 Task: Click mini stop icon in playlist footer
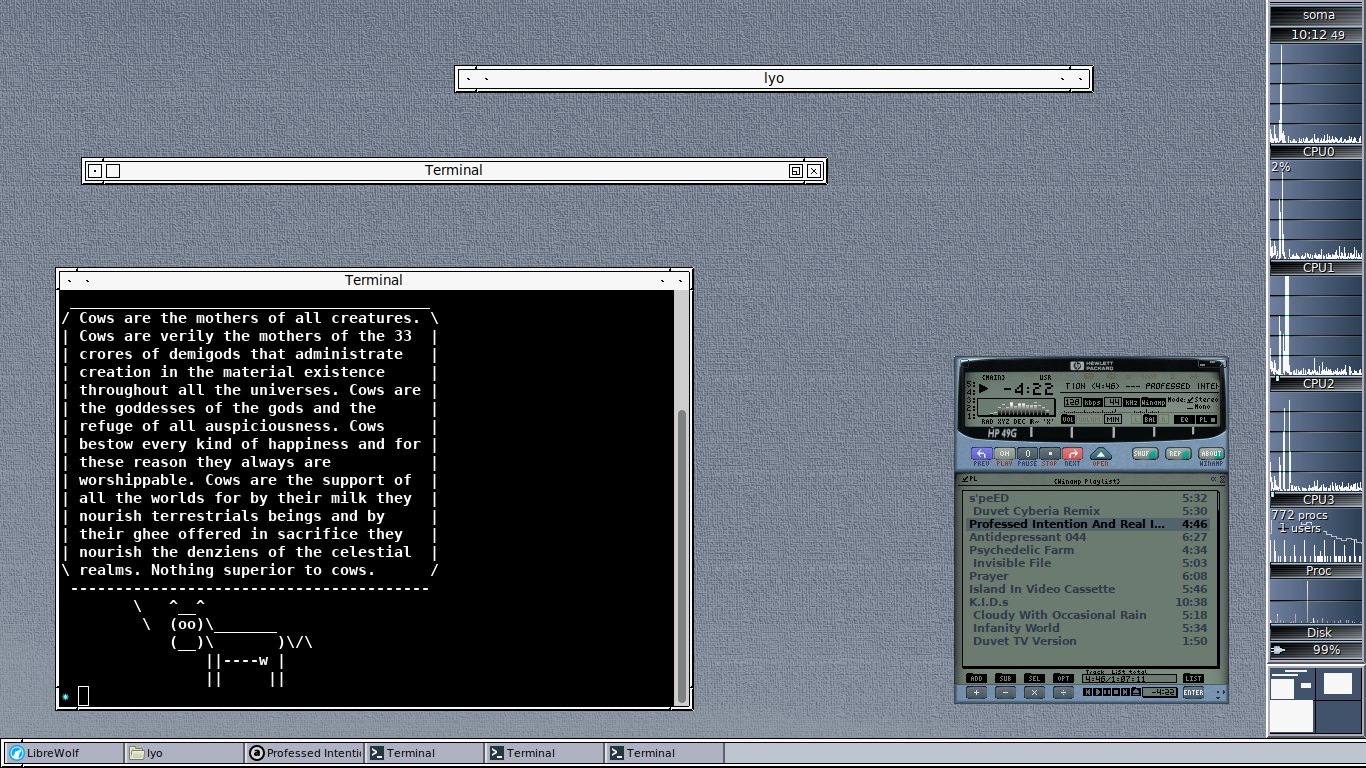tap(1116, 692)
